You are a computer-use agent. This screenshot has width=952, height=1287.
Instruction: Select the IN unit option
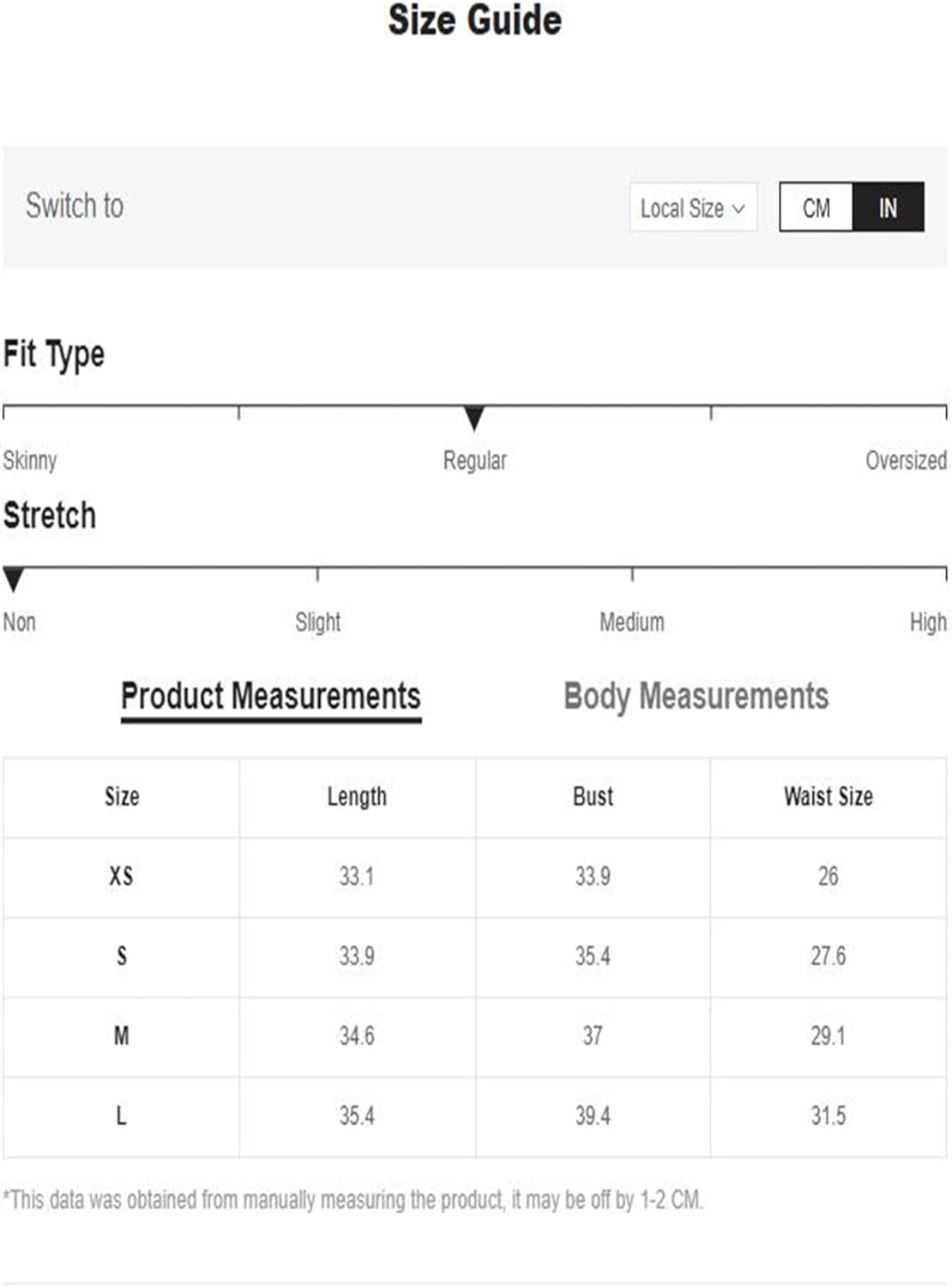[889, 207]
